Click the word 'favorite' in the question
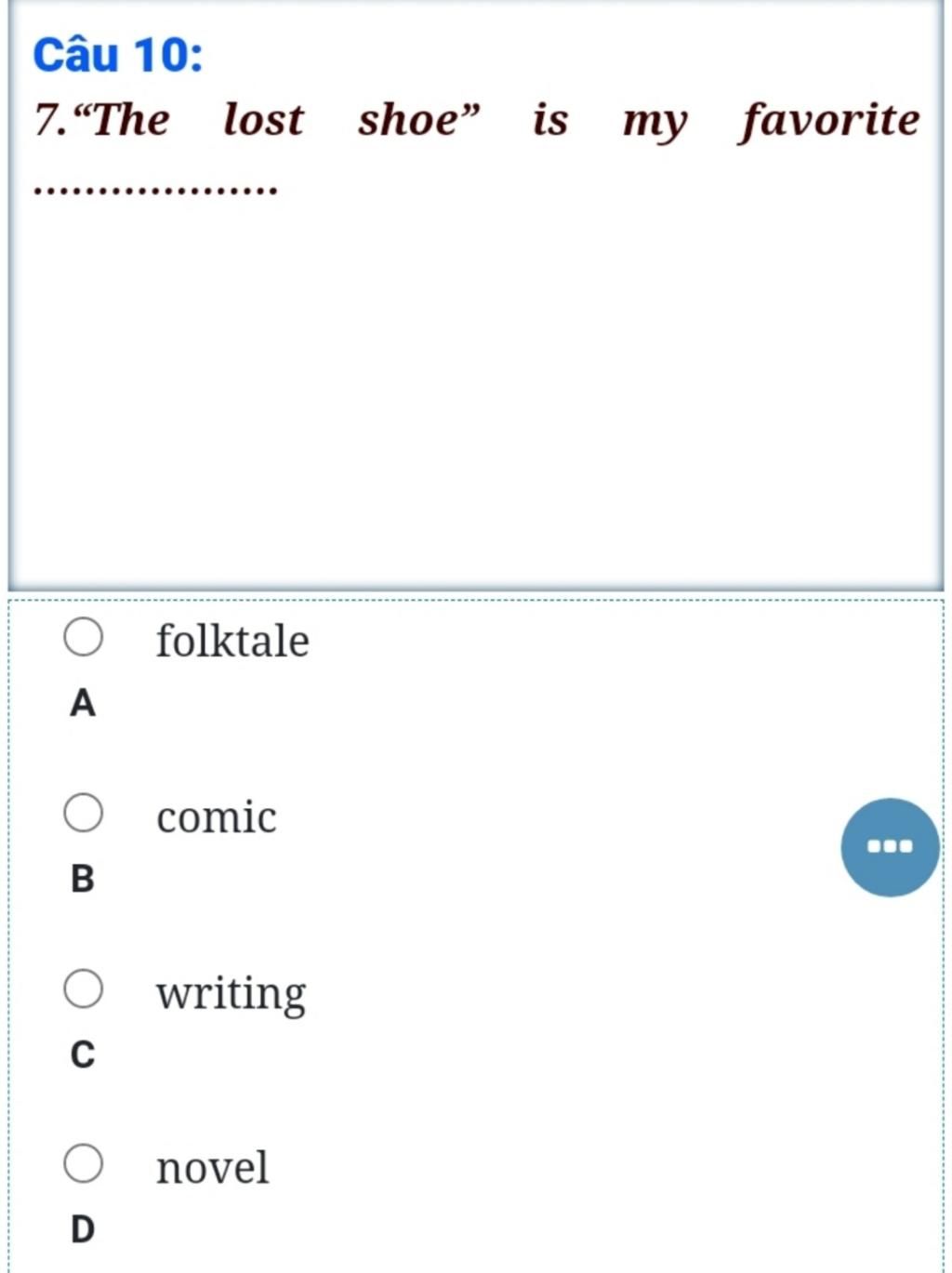The height and width of the screenshot is (1273, 952). click(x=829, y=121)
